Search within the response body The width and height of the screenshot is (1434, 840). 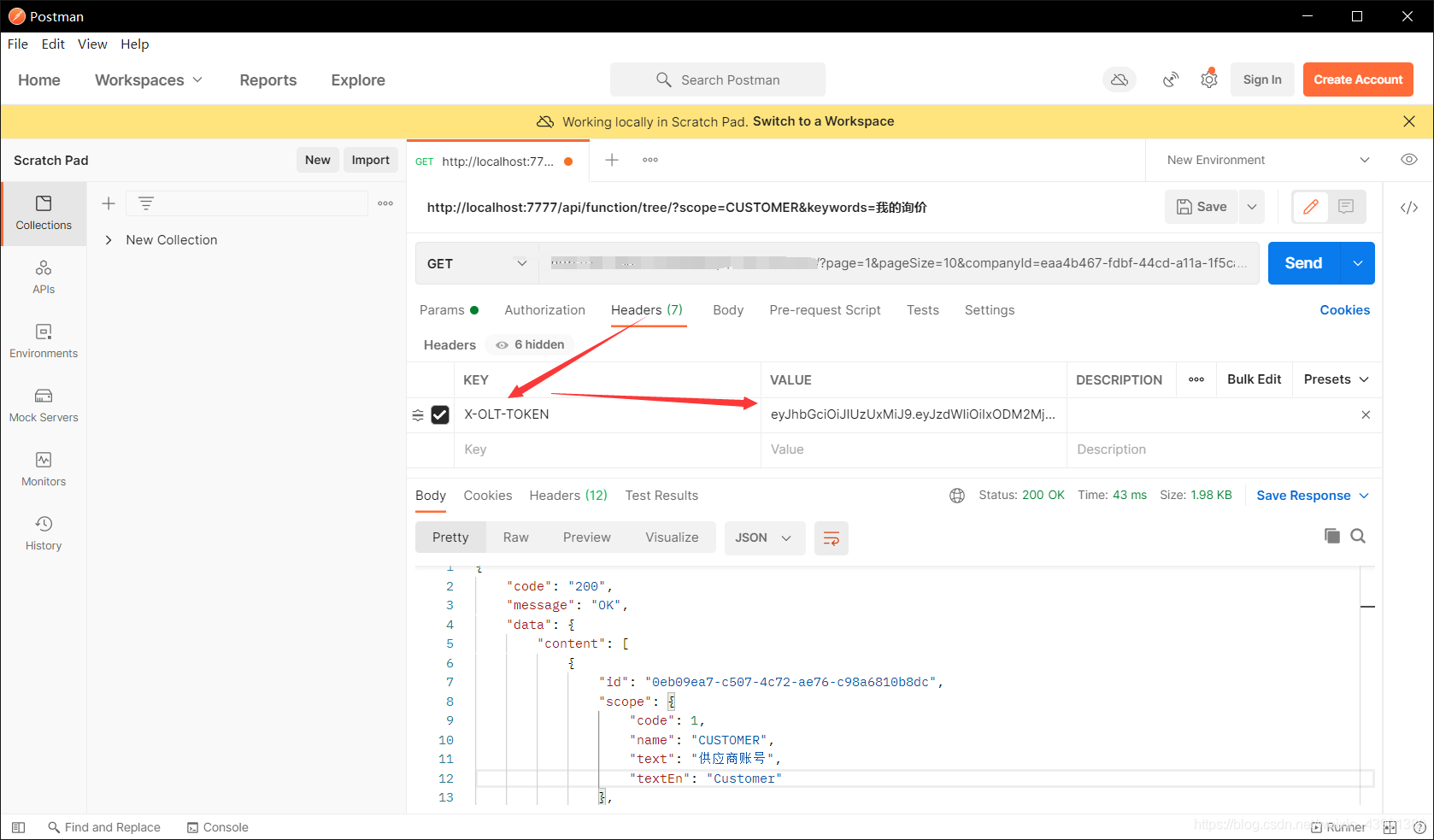pyautogui.click(x=1358, y=536)
